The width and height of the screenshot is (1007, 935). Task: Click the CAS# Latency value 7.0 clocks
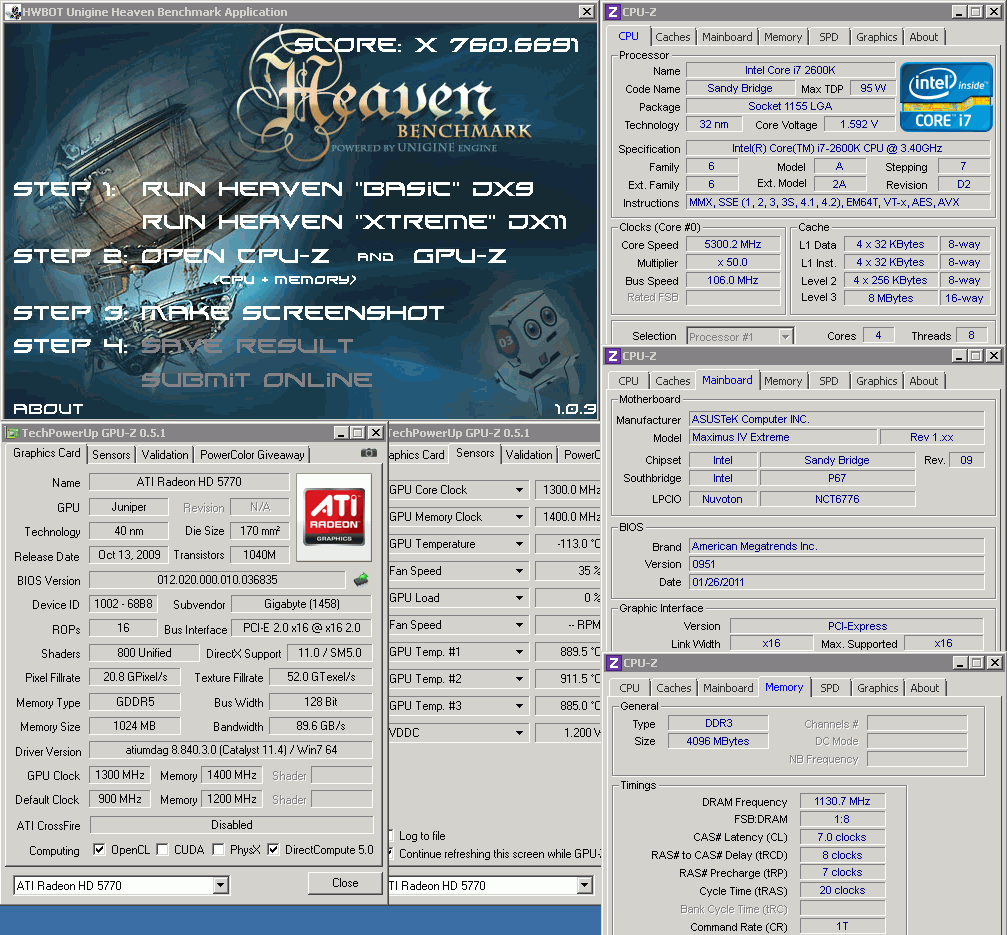tap(842, 837)
